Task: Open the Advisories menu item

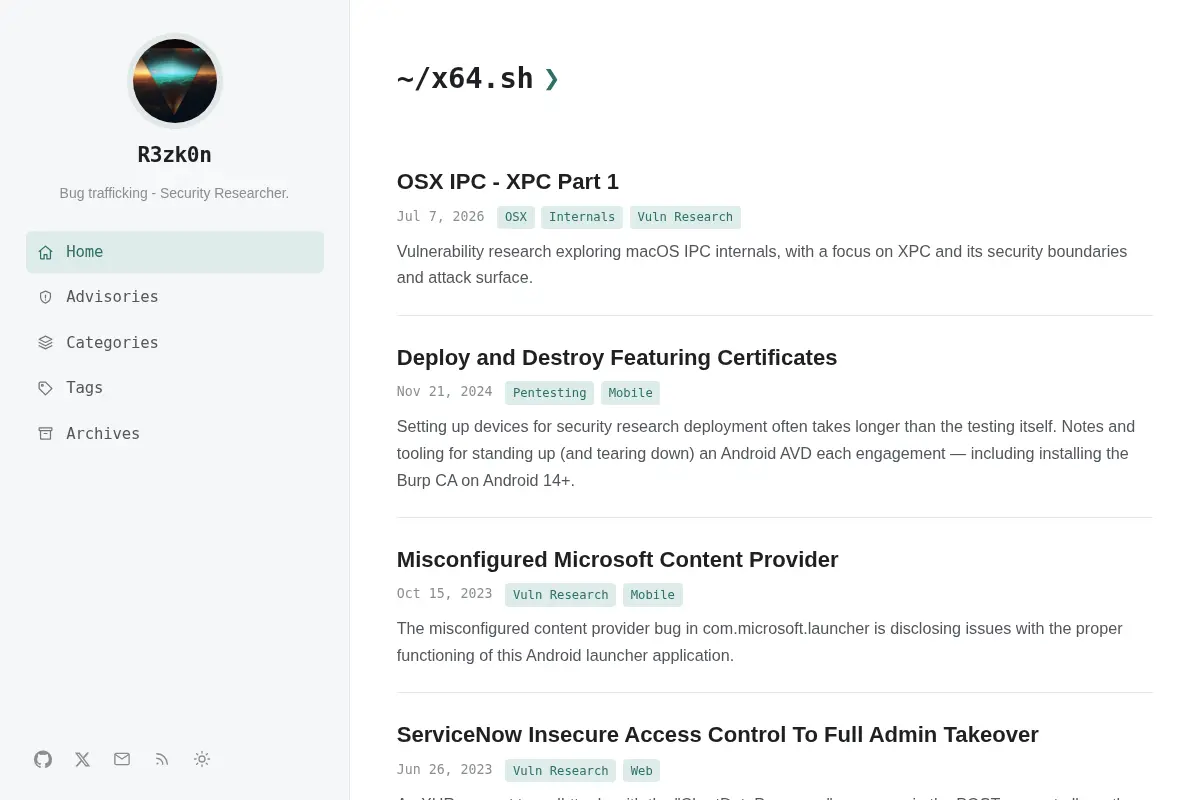Action: pyautogui.click(x=175, y=297)
